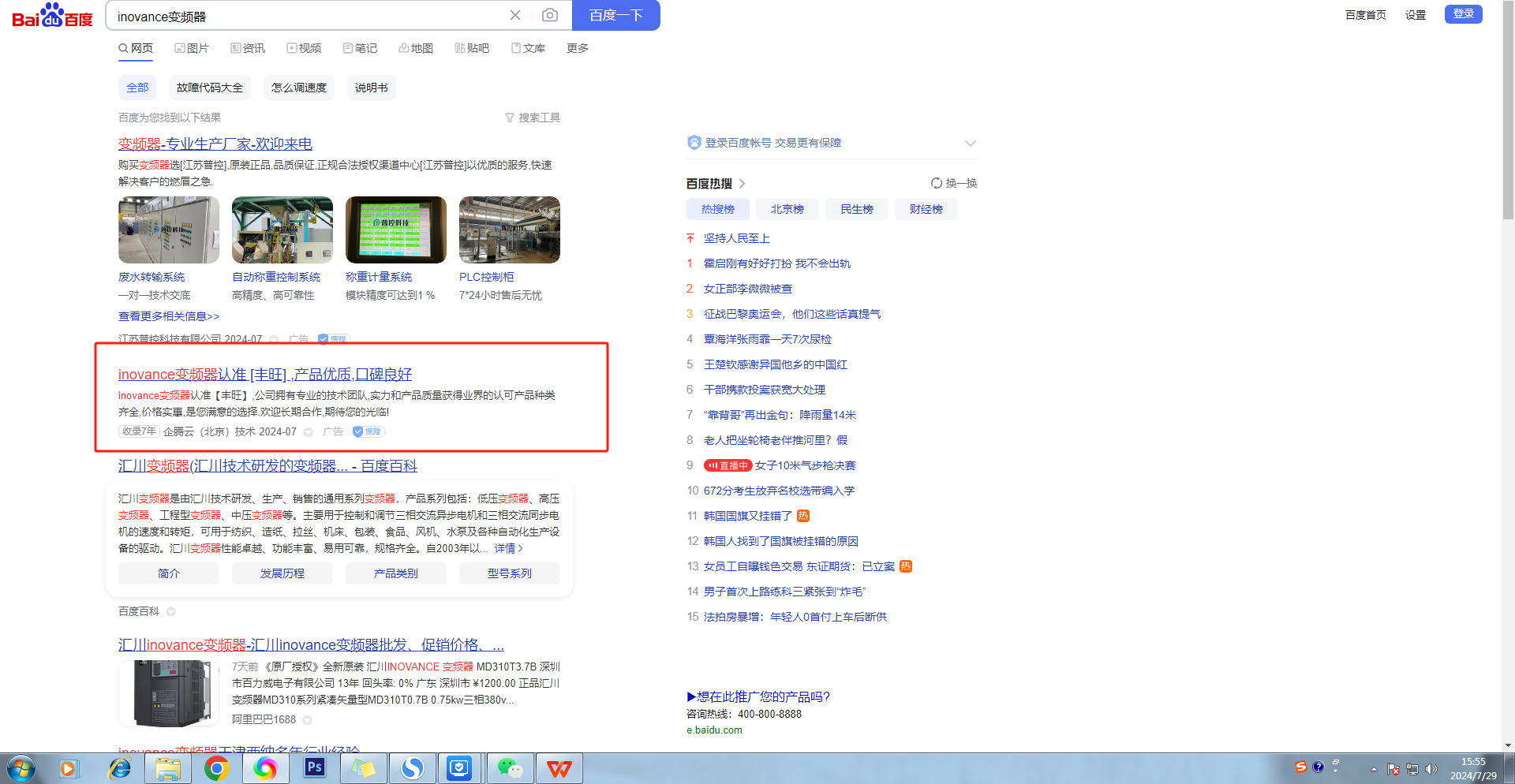Click the camera image search icon

(x=550, y=15)
